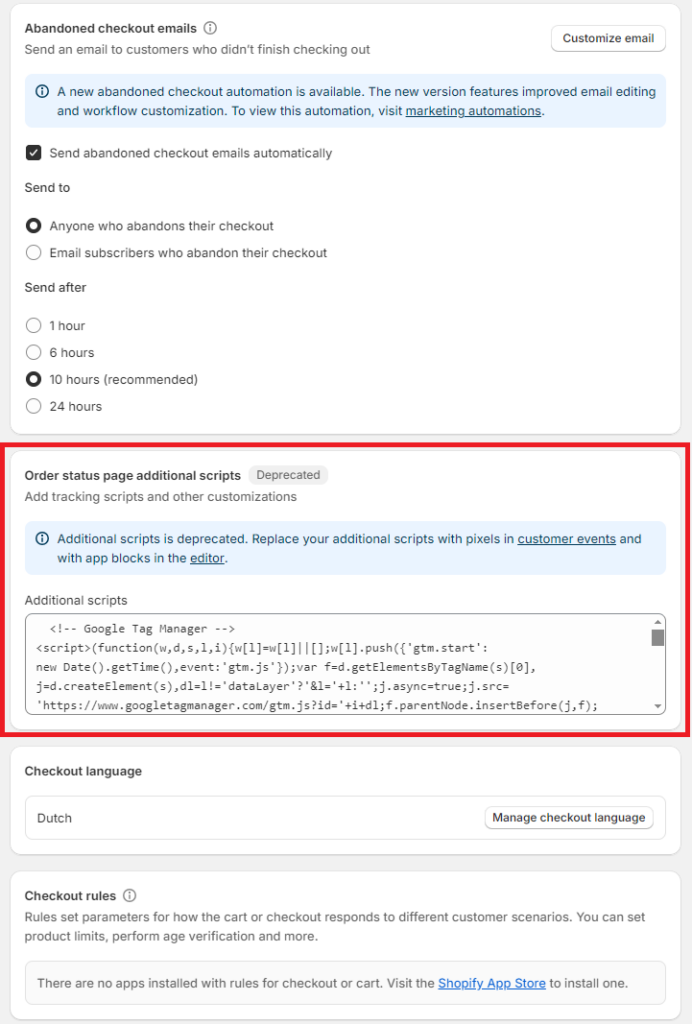This screenshot has width=692, height=1024.
Task: Click the info icon in the deprecation notice
Action: pos(41,538)
